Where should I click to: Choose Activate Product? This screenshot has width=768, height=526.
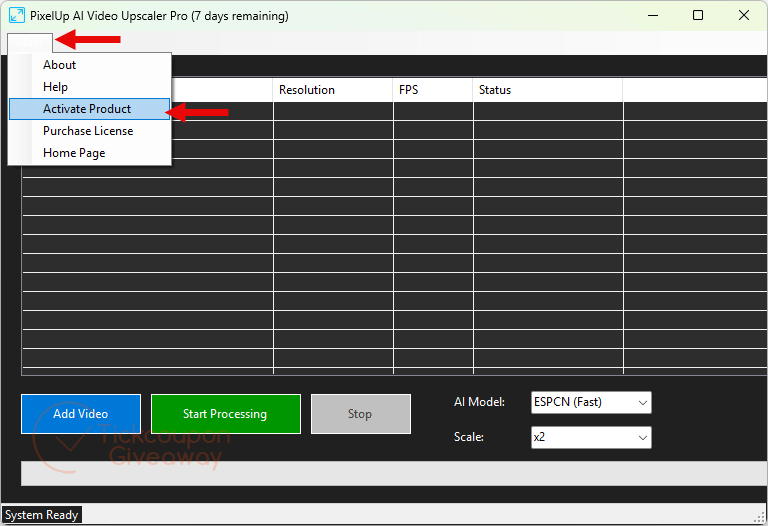point(90,109)
